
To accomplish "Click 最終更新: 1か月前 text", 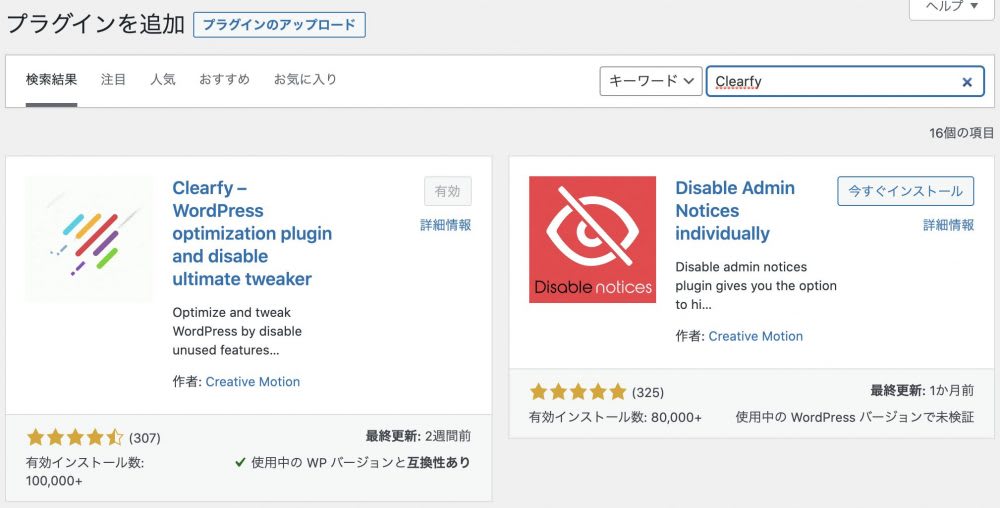I will coord(922,390).
